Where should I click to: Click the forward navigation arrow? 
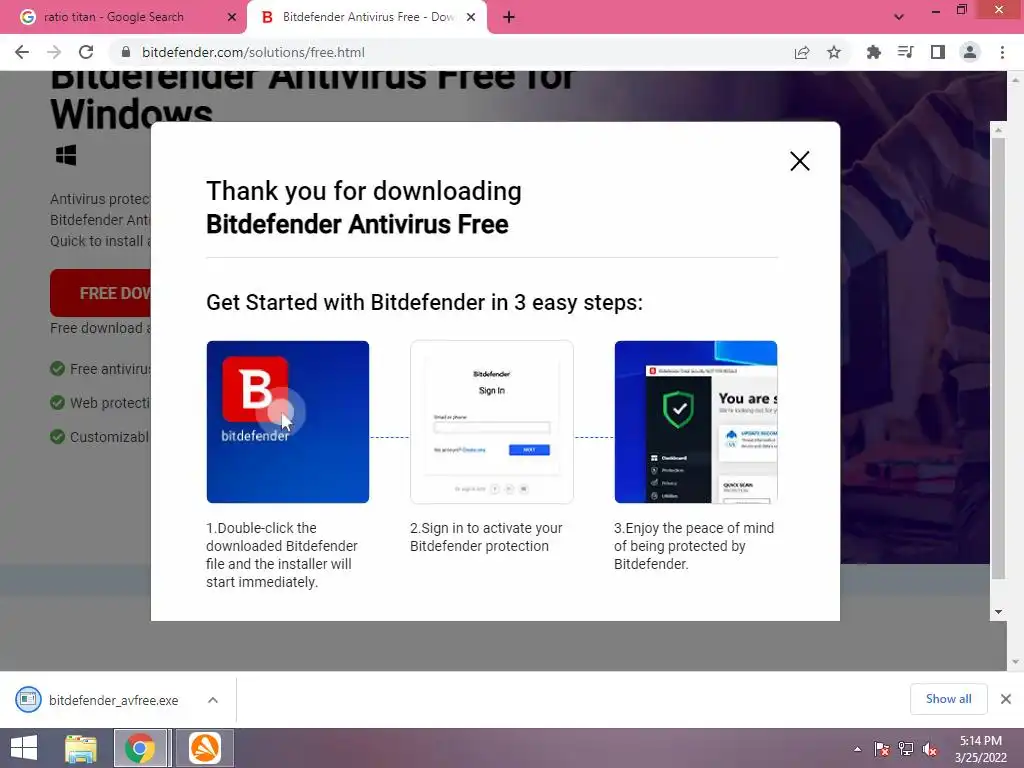[54, 52]
